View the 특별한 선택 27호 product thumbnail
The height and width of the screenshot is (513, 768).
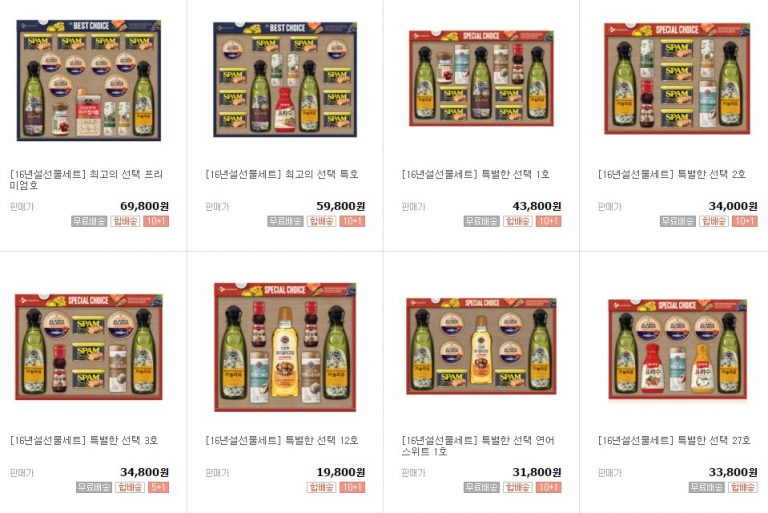tap(677, 349)
